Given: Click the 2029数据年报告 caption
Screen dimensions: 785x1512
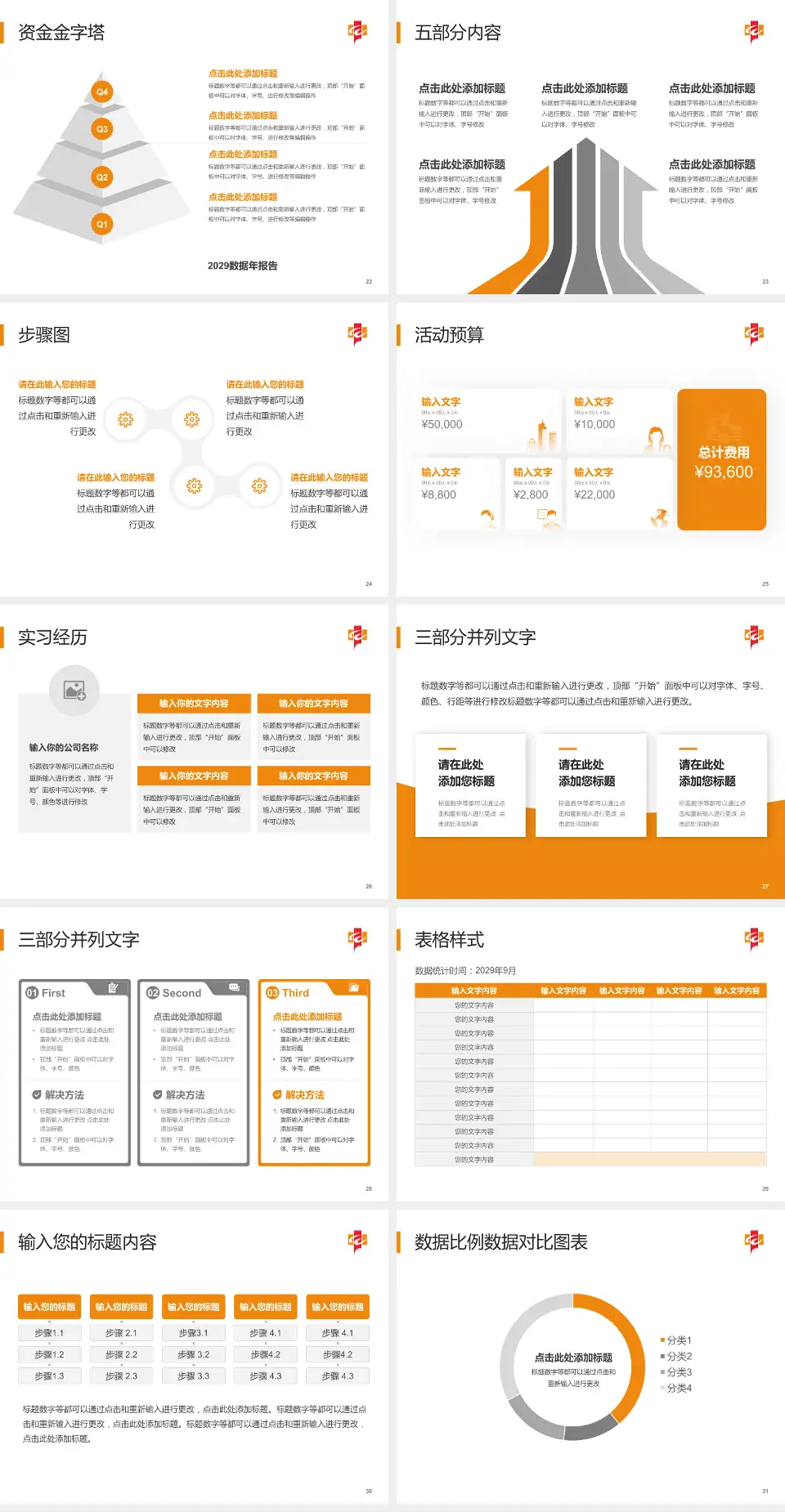Looking at the screenshot, I should [243, 266].
